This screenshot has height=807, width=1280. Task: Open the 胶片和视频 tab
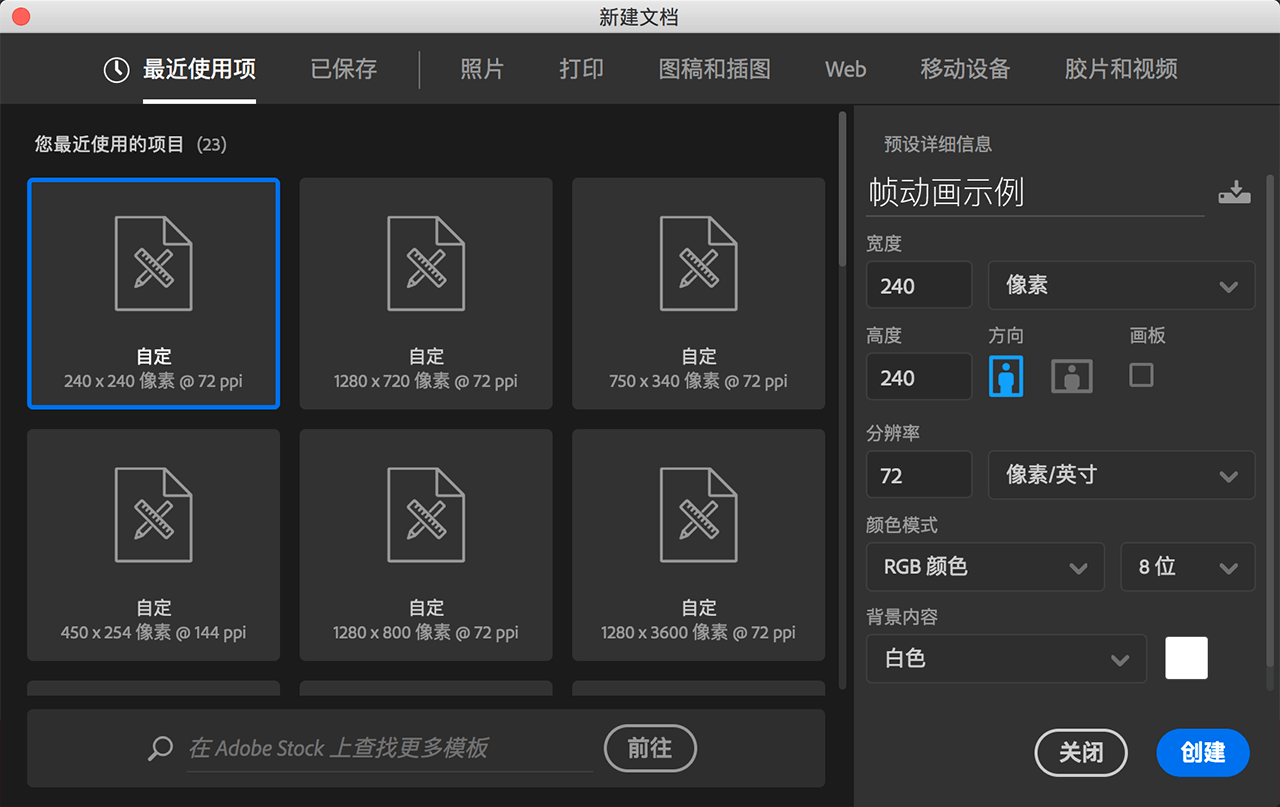pos(1121,69)
